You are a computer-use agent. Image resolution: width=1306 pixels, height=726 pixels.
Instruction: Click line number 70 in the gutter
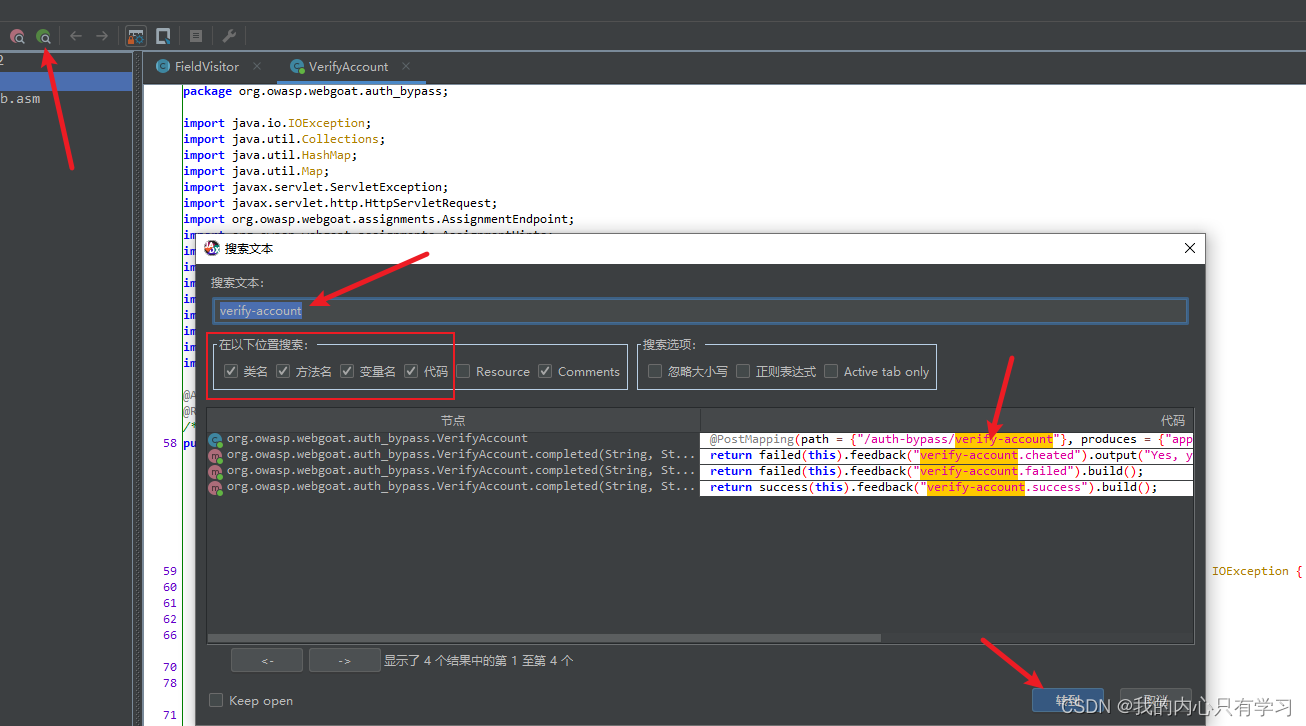click(x=169, y=667)
